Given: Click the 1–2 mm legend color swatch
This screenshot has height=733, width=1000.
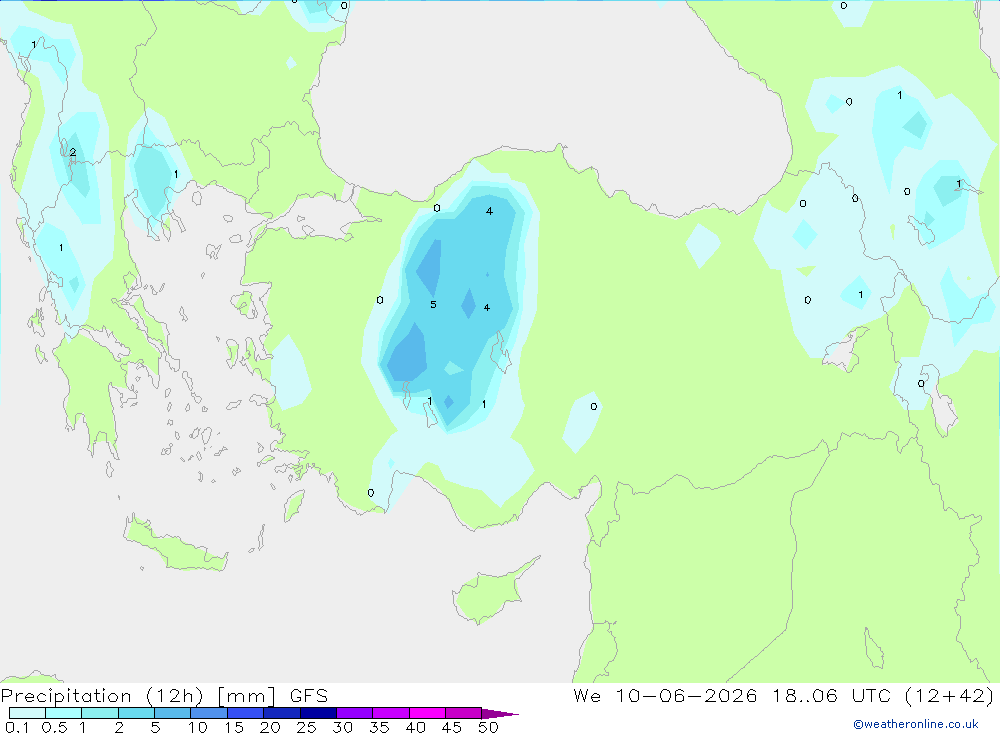Looking at the screenshot, I should point(99,713).
